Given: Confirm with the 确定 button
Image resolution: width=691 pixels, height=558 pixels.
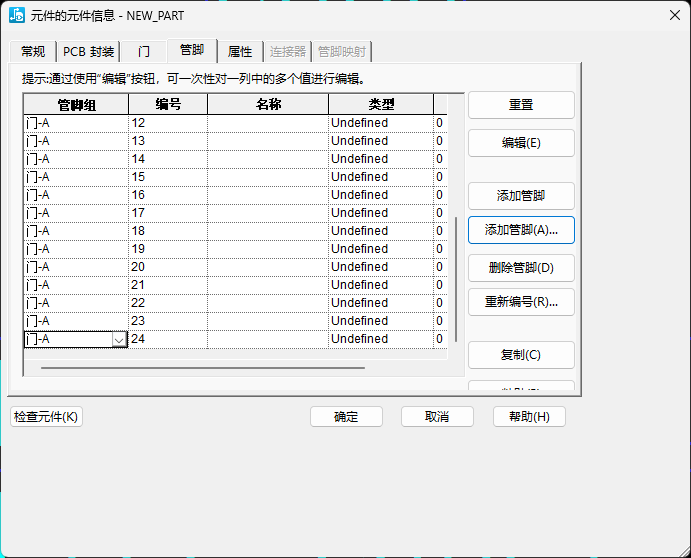Looking at the screenshot, I should [346, 417].
